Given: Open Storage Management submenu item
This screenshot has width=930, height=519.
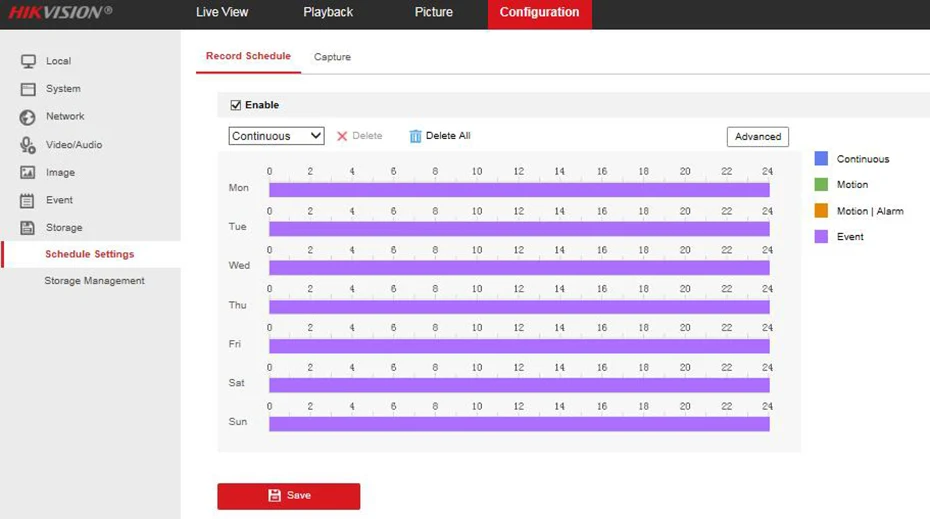Looking at the screenshot, I should [94, 281].
